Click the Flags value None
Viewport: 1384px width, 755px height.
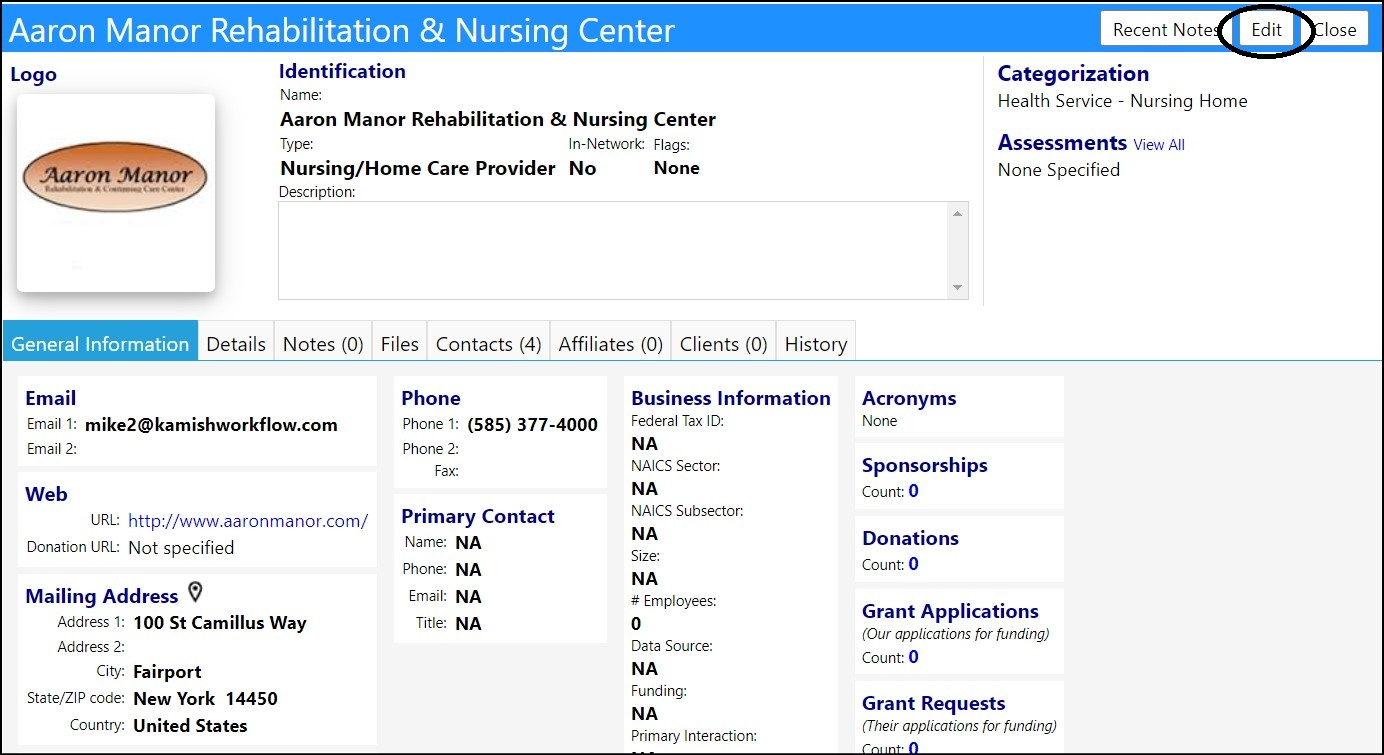[677, 168]
